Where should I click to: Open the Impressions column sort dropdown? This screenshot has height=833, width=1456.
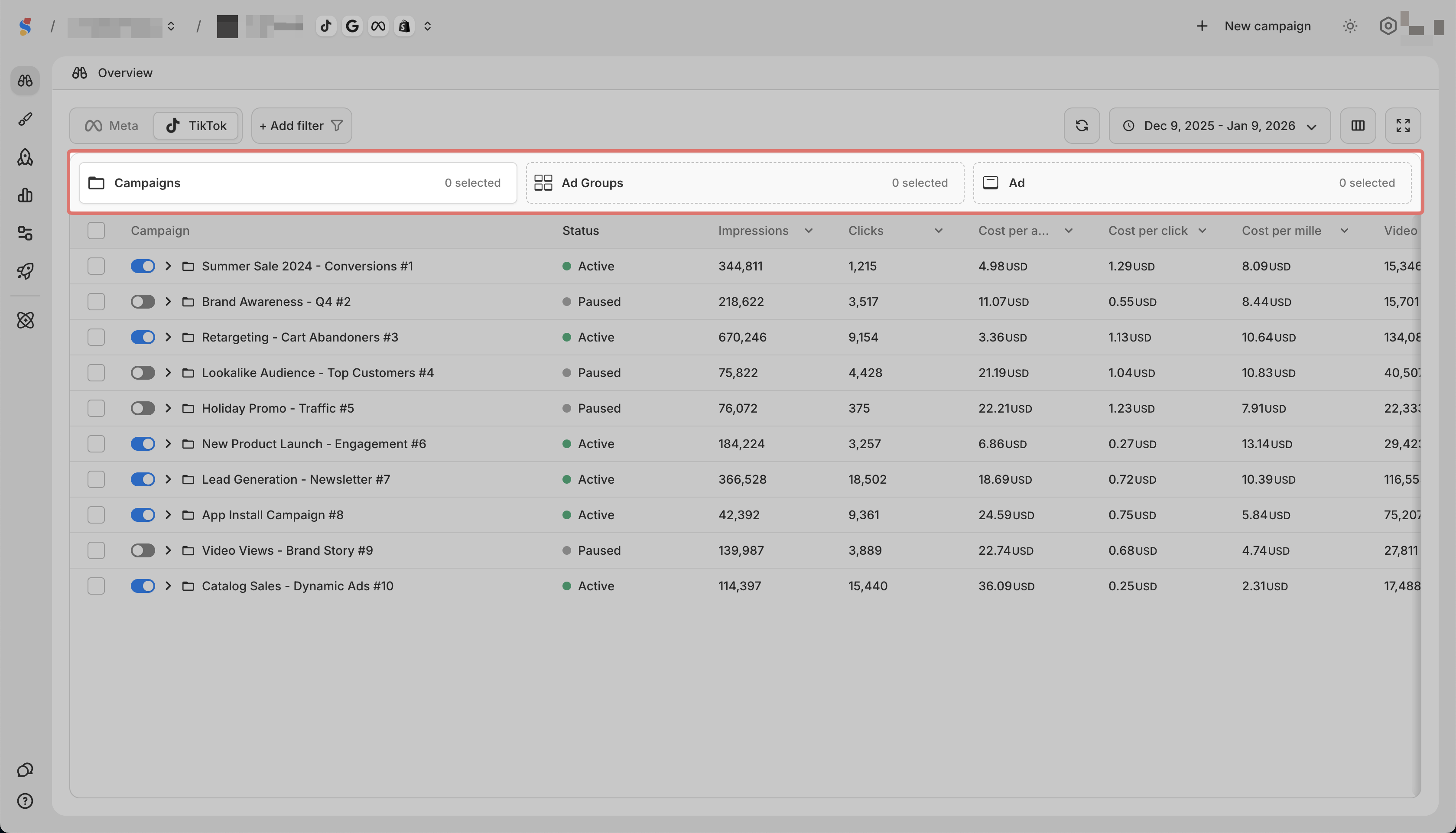pyautogui.click(x=808, y=231)
